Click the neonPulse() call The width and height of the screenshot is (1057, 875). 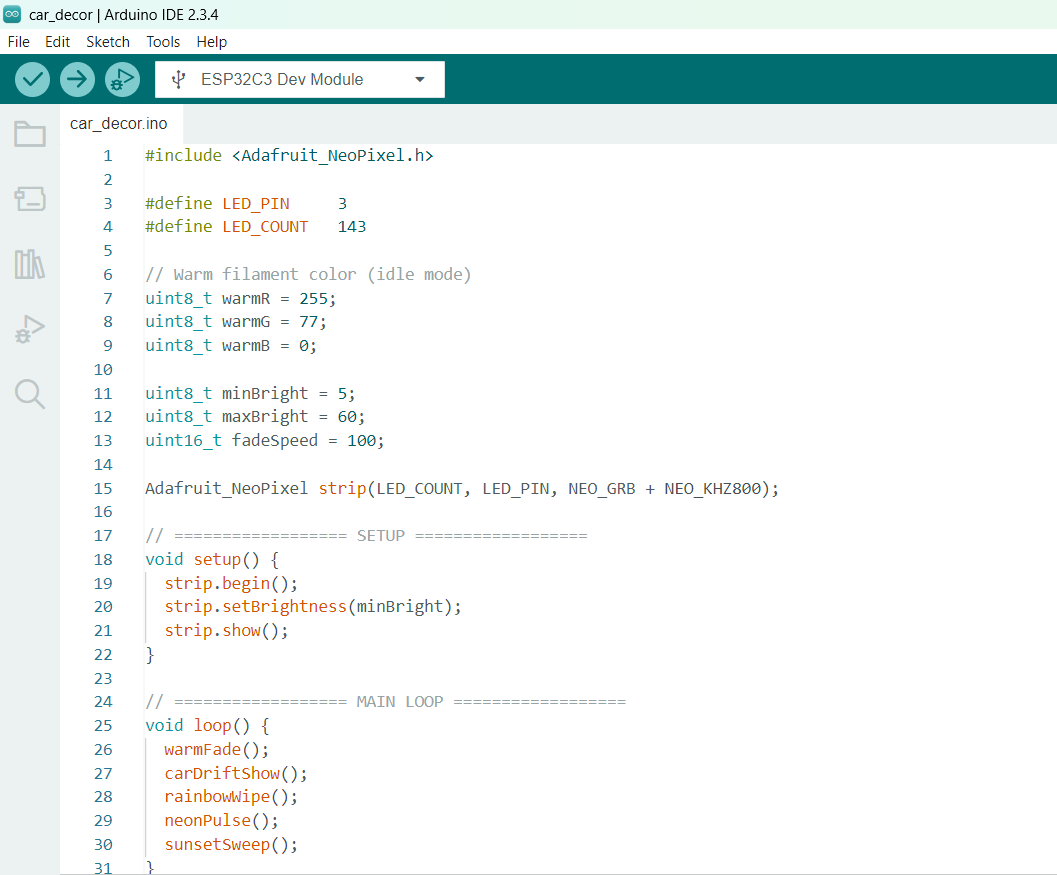click(221, 821)
